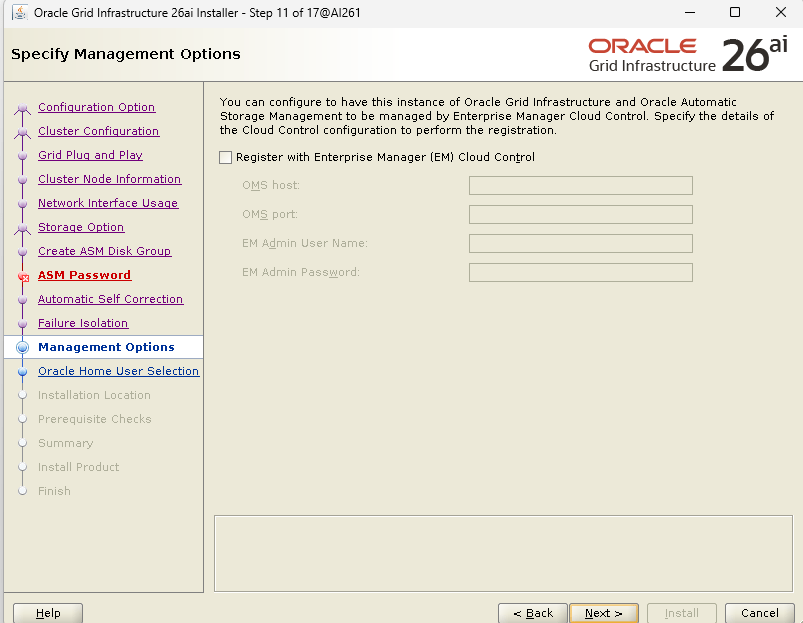Return to ASM Password step

coord(84,275)
